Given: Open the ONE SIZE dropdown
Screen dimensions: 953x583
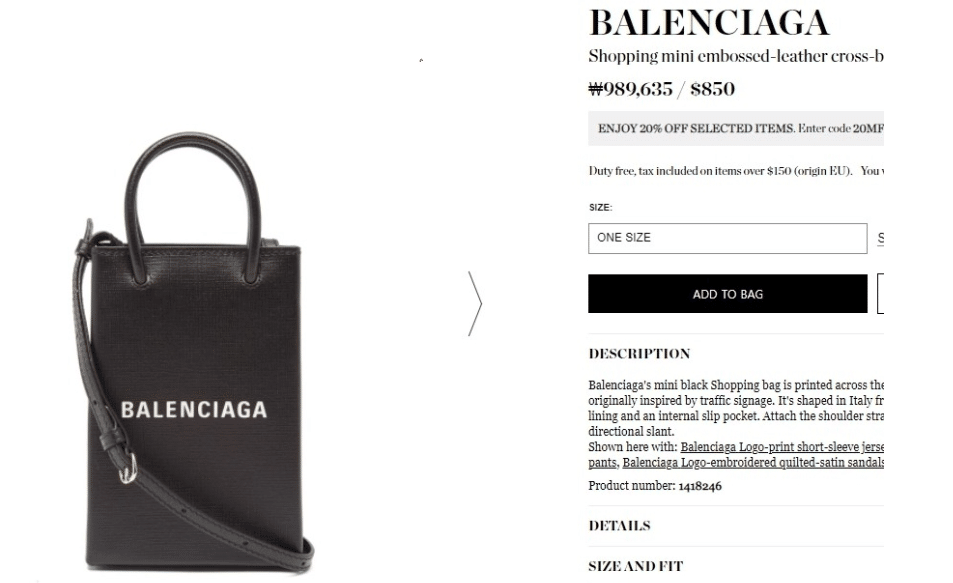Looking at the screenshot, I should 728,238.
